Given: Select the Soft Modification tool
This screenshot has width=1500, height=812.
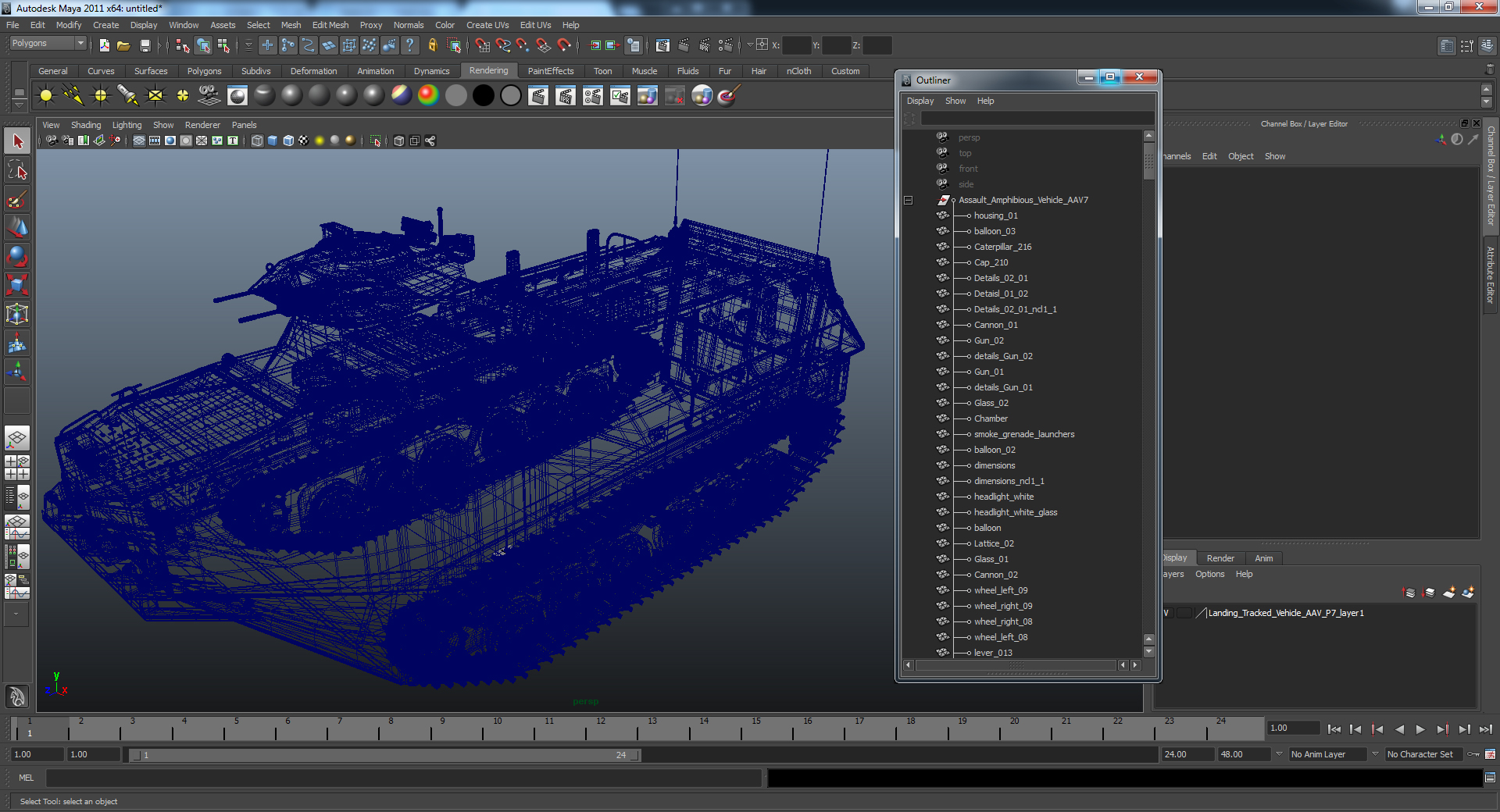Looking at the screenshot, I should tap(17, 343).
